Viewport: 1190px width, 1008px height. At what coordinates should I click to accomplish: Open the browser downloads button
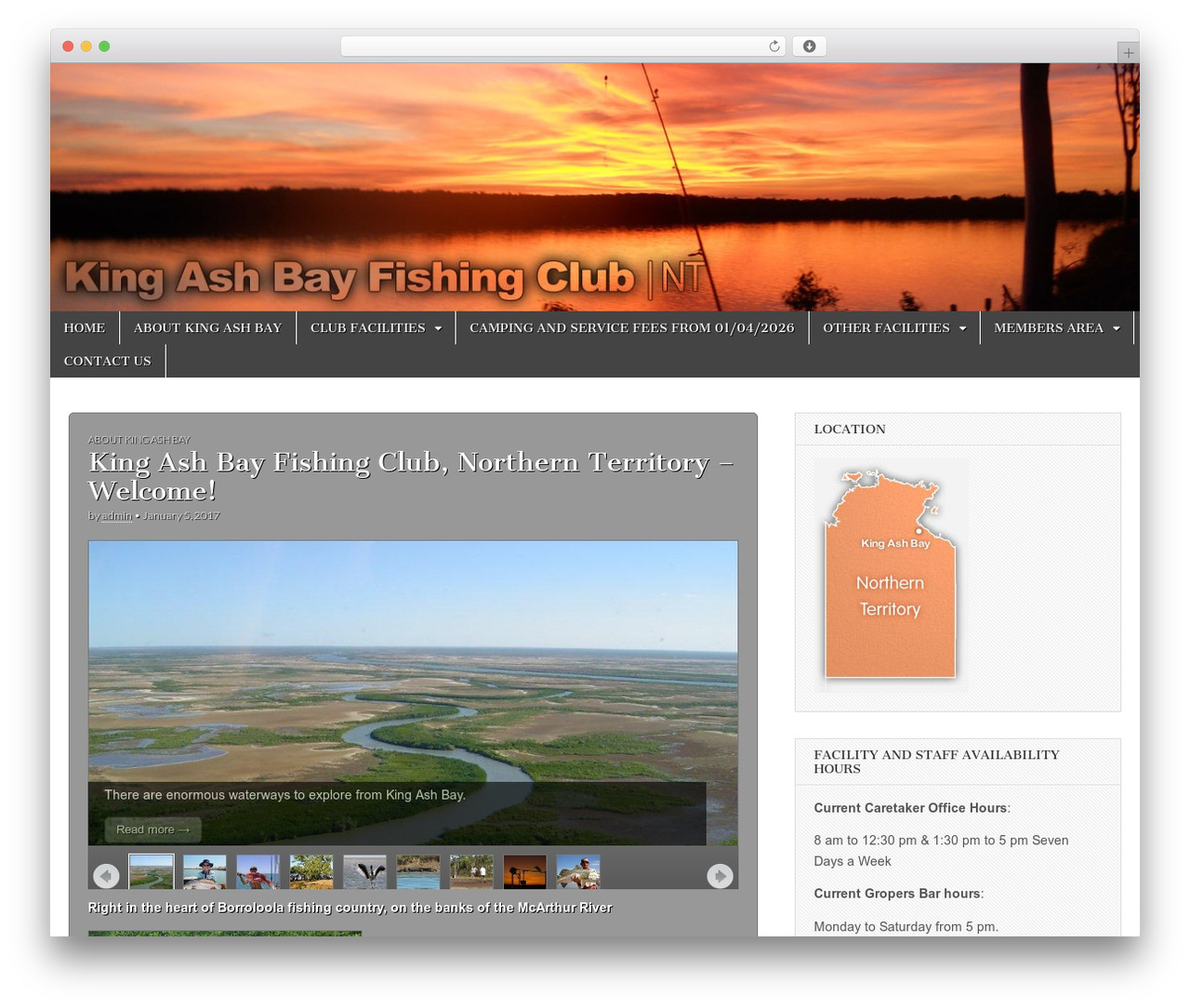click(809, 46)
